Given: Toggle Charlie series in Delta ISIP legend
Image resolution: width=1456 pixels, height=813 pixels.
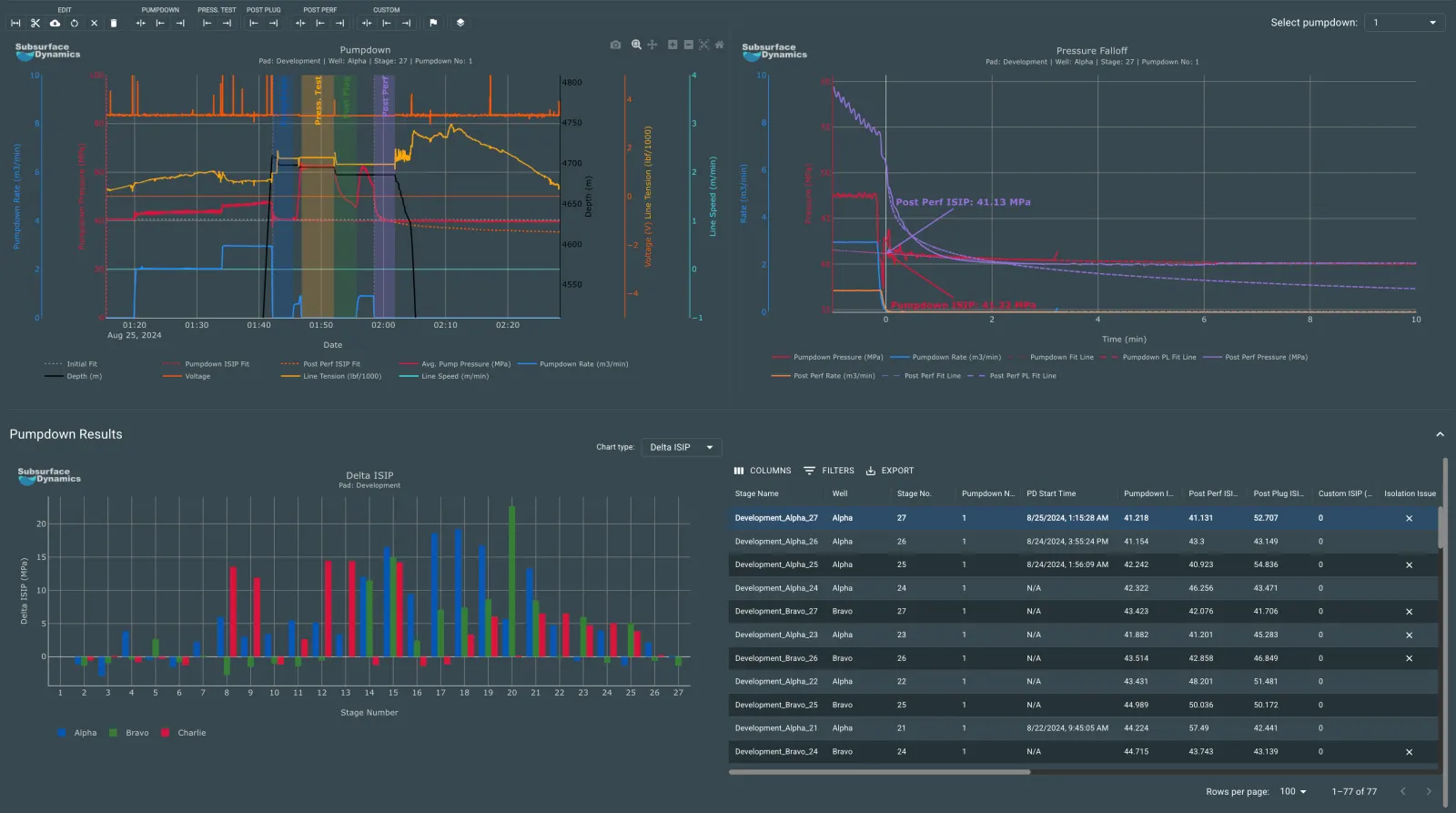Looking at the screenshot, I should tap(183, 733).
